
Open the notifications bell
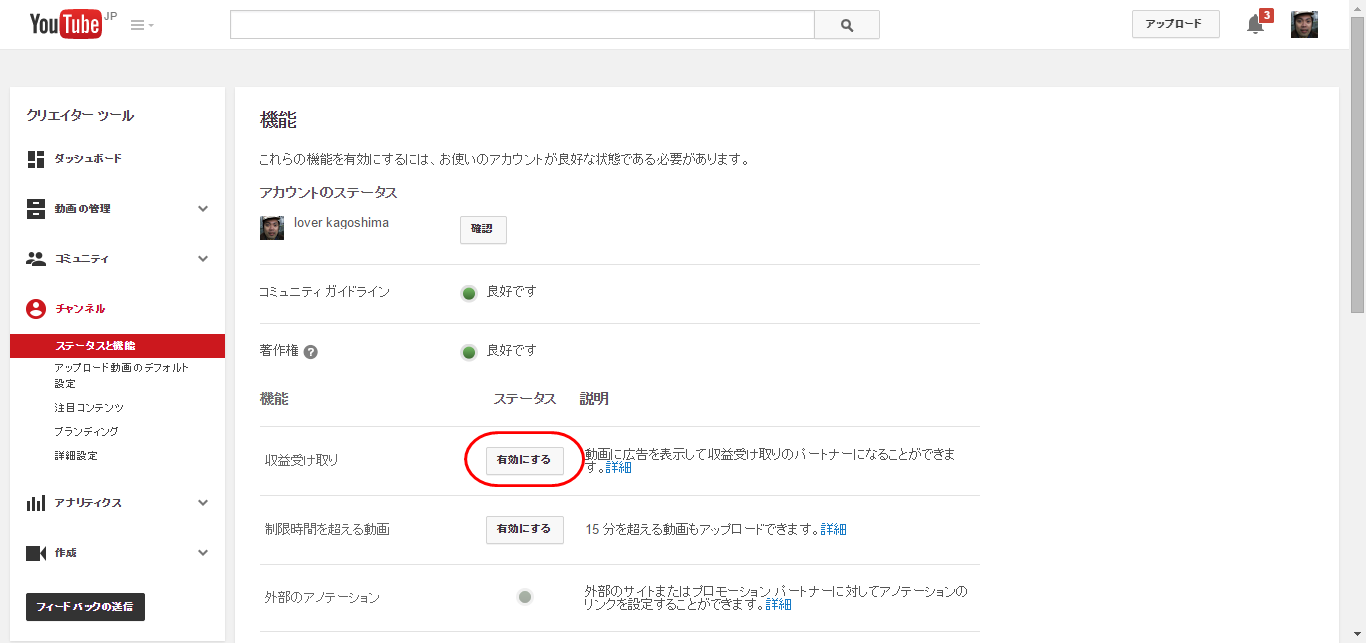pos(1255,25)
